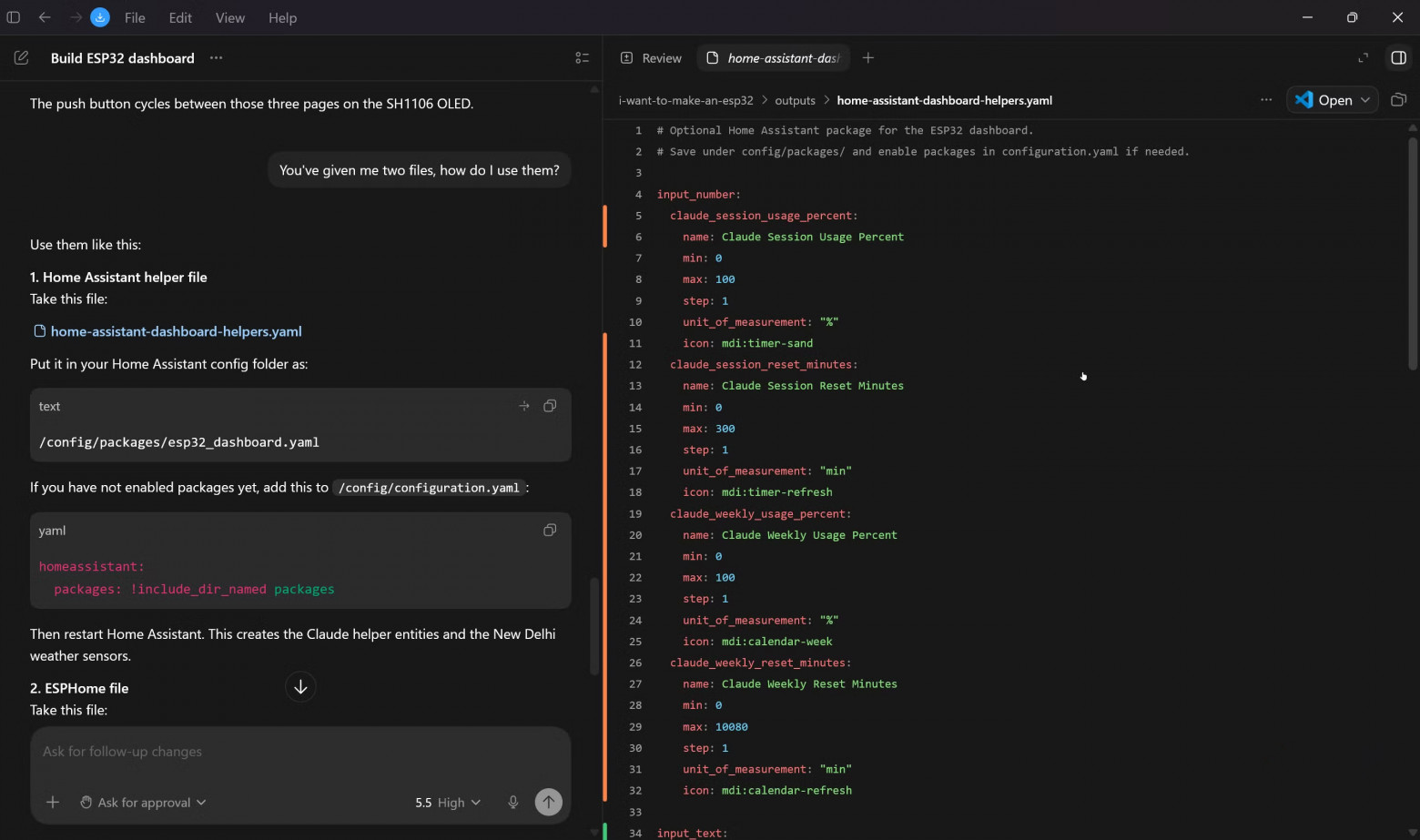Change the 5.5 High model selector
This screenshot has height=840, width=1420.
[448, 802]
